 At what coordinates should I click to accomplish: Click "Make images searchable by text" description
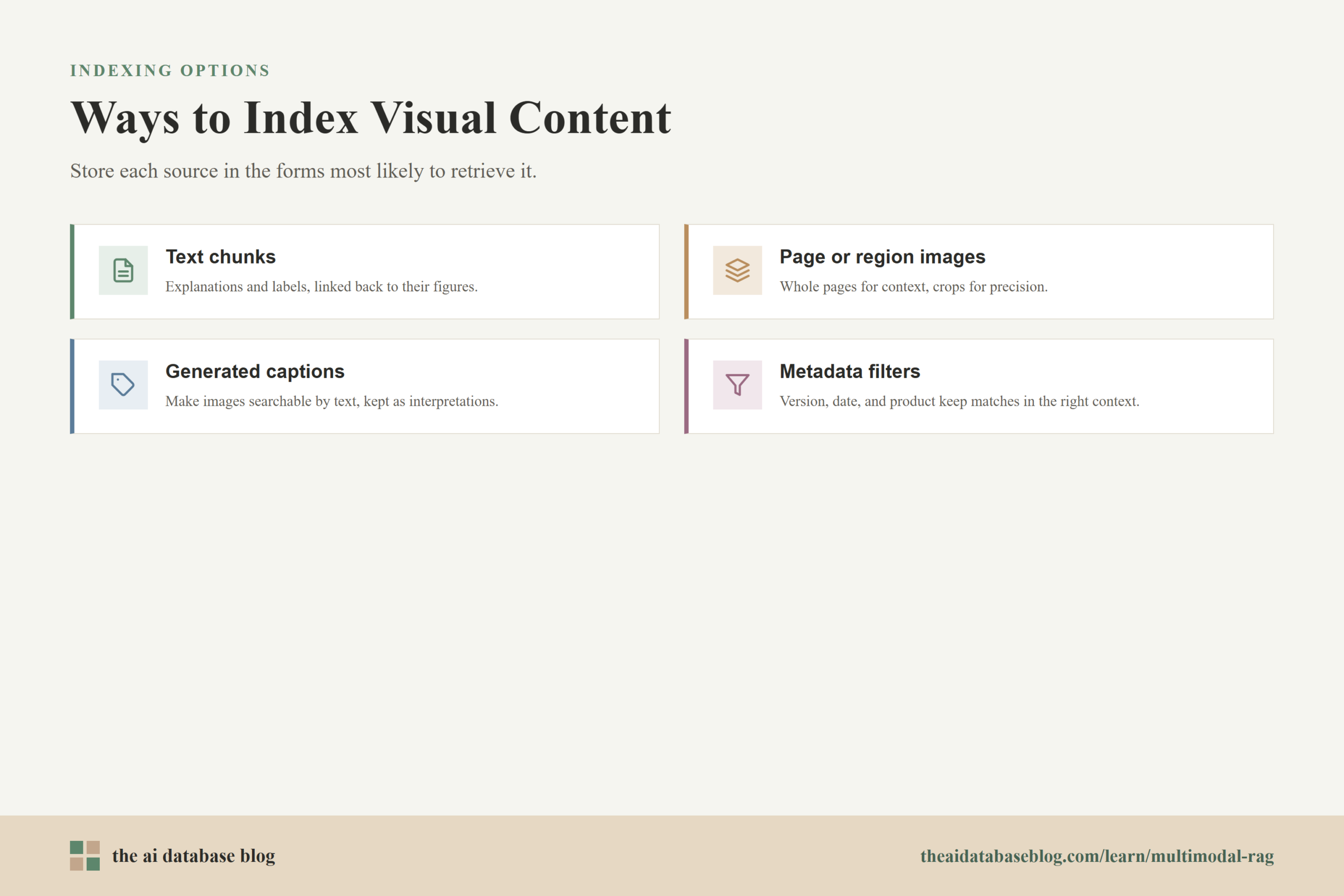pos(331,401)
